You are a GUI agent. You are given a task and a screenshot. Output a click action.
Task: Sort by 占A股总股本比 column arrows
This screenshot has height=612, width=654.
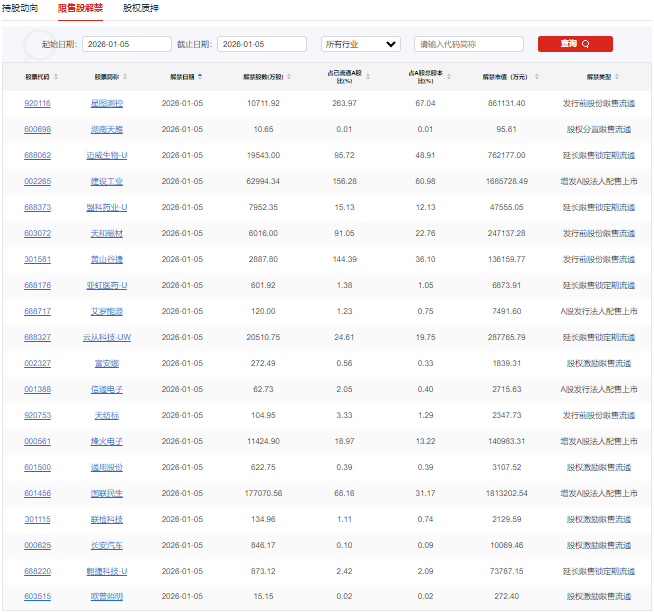[446, 77]
